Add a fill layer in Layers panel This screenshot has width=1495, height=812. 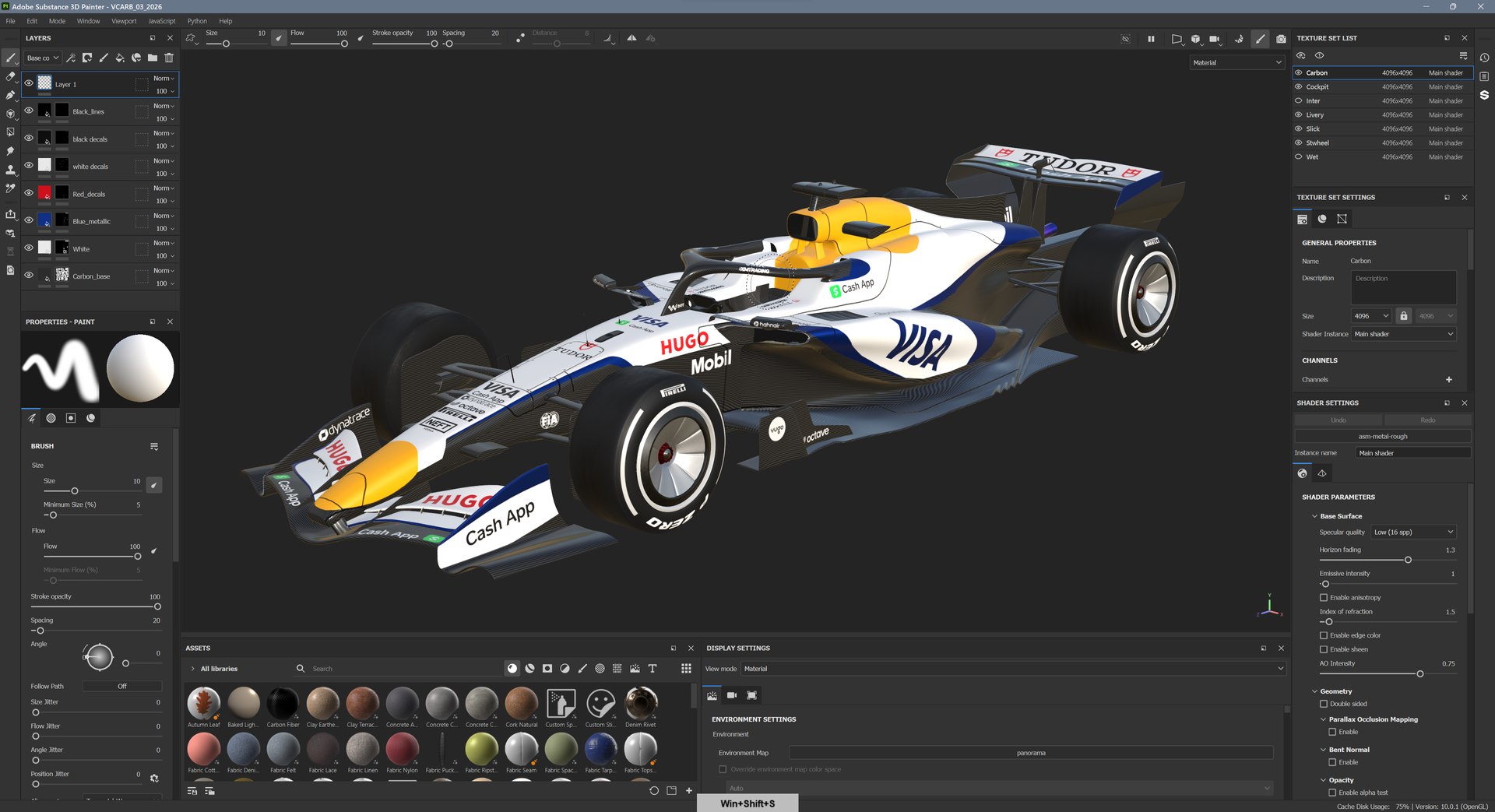point(119,58)
